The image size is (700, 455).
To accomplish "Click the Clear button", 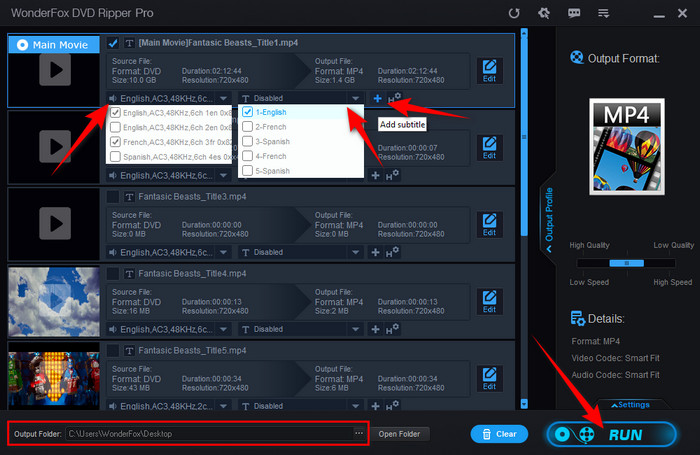I will click(499, 434).
